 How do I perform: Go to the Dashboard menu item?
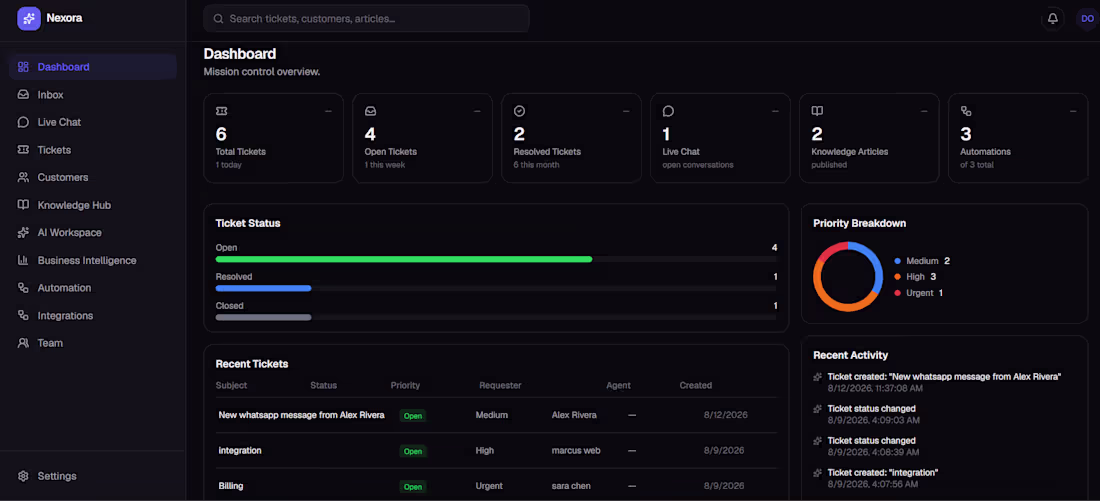(x=93, y=67)
